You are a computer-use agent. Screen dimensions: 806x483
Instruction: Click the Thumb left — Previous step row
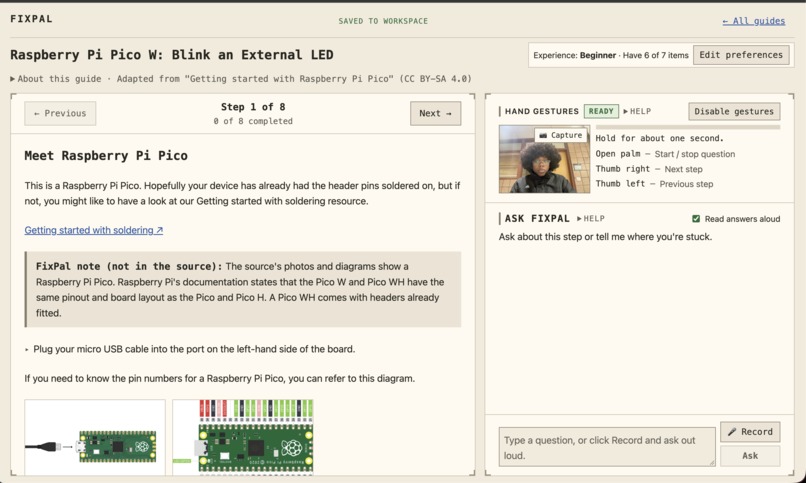(654, 184)
